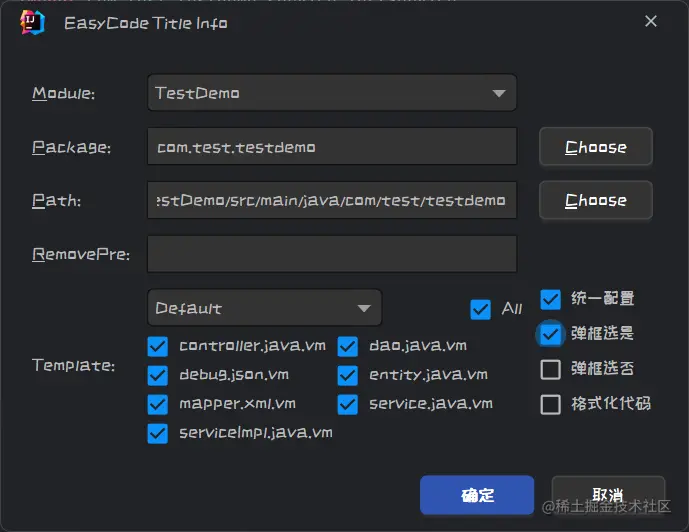Click Choose button next to Package
Viewport: 689px width, 532px height.
[595, 147]
